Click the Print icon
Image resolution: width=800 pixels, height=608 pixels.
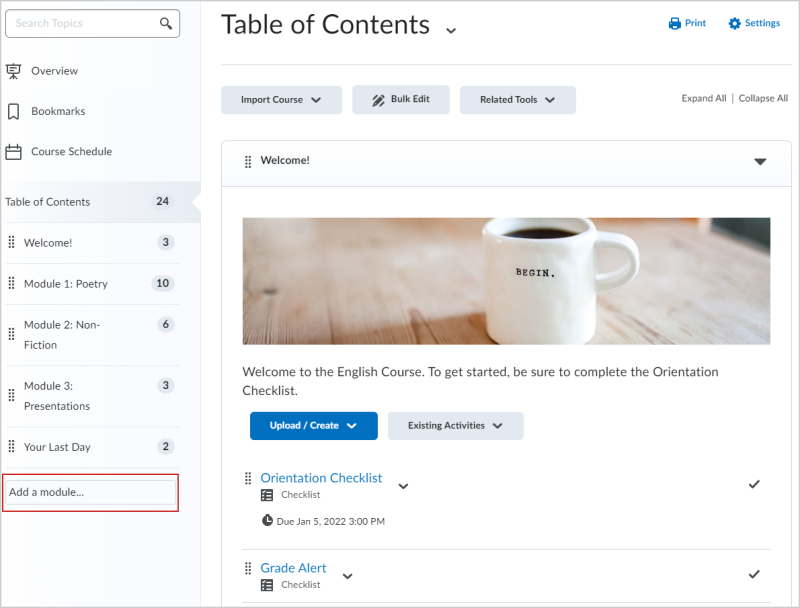tap(675, 23)
